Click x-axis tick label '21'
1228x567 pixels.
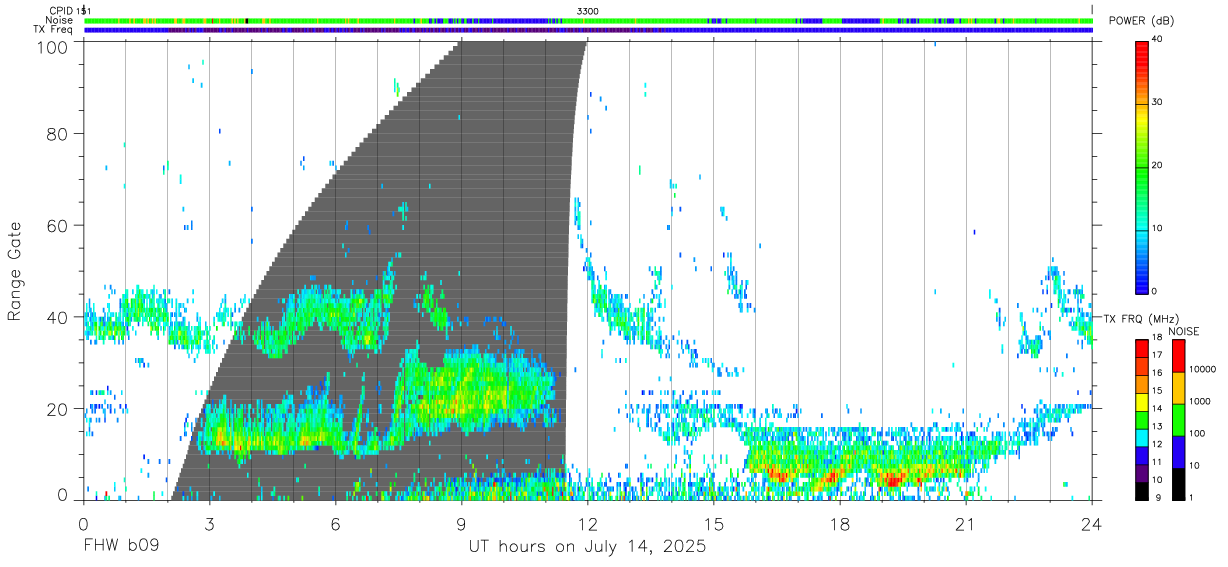[x=966, y=524]
